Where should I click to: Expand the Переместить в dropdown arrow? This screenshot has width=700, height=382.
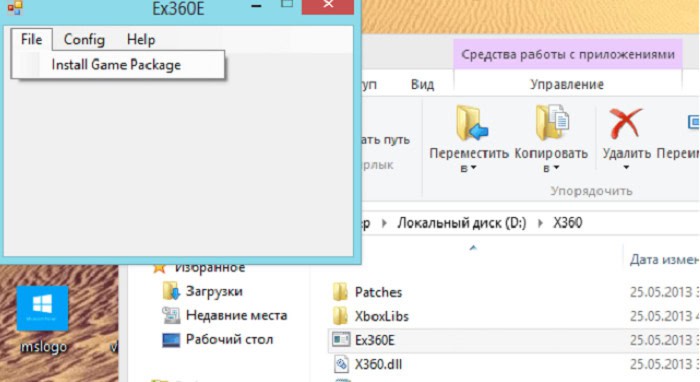[x=474, y=168]
